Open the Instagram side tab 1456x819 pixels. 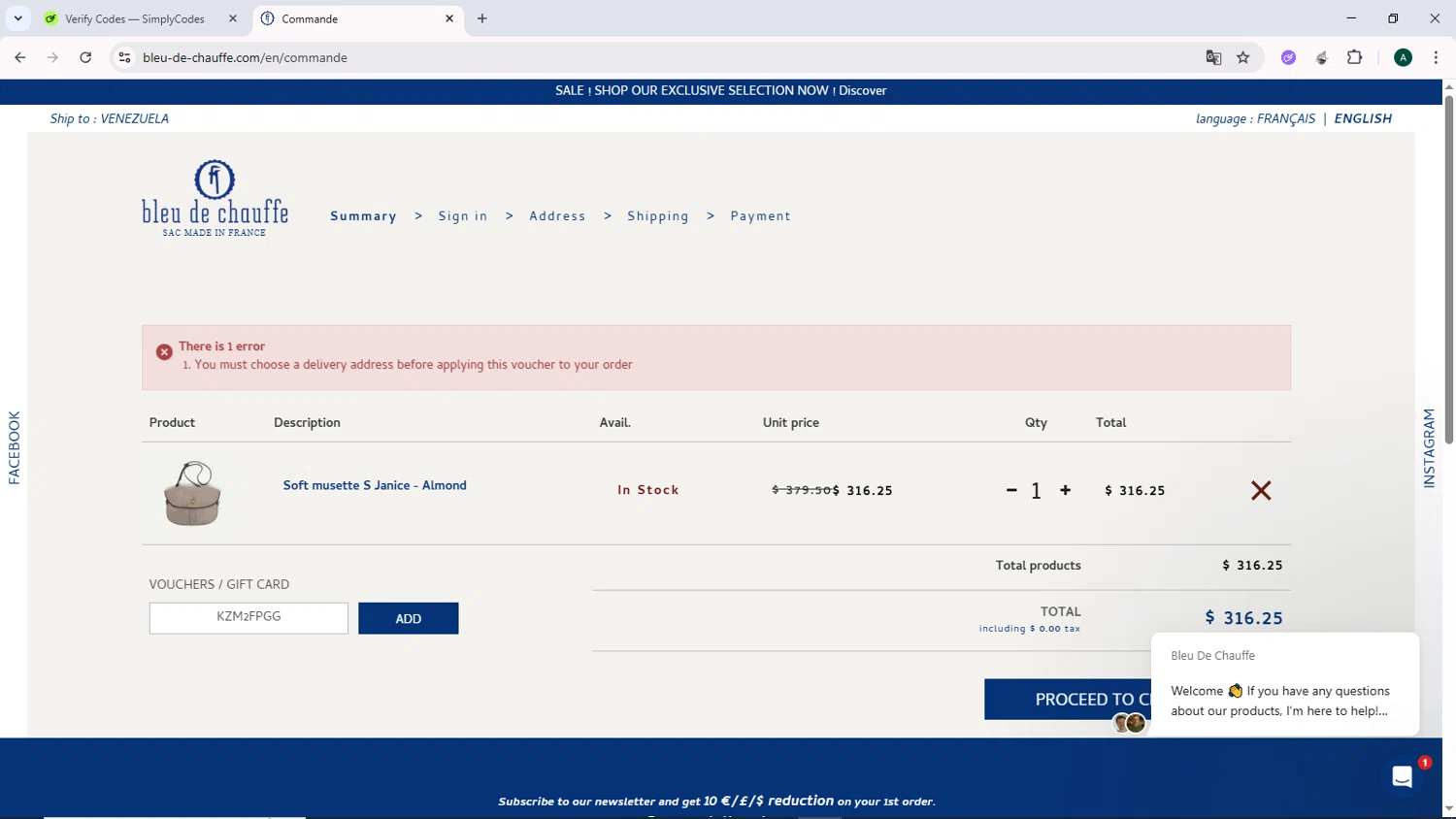tap(1429, 447)
